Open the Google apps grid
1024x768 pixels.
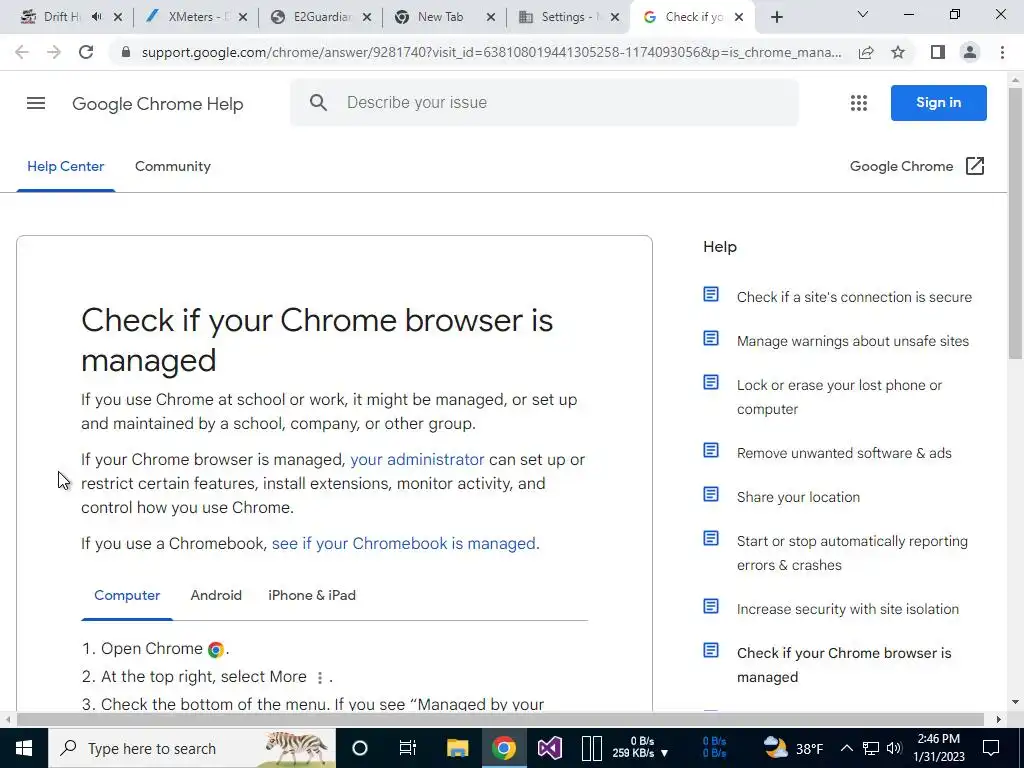(859, 103)
